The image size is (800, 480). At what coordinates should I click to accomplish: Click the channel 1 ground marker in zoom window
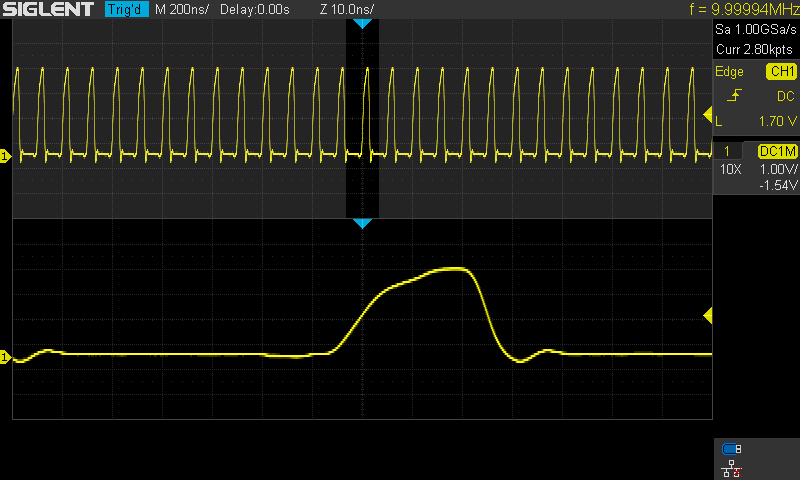[x=5, y=357]
